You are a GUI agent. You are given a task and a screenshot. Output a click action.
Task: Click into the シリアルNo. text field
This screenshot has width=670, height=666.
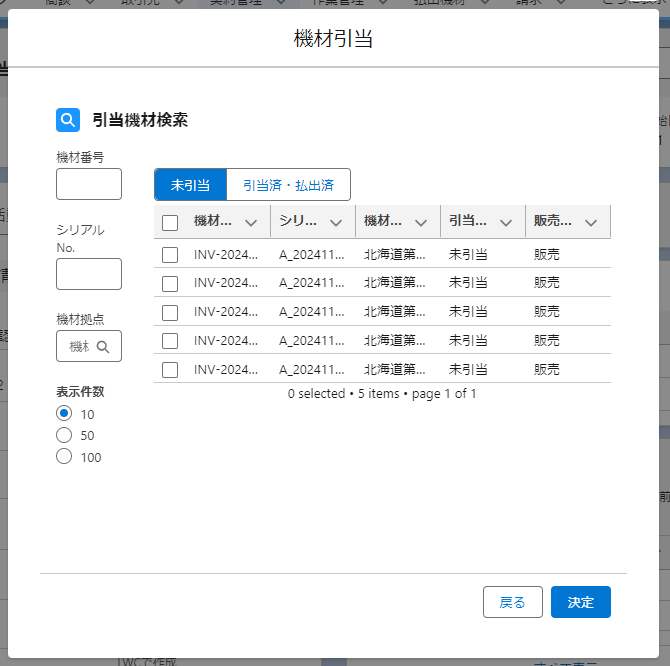[89, 274]
